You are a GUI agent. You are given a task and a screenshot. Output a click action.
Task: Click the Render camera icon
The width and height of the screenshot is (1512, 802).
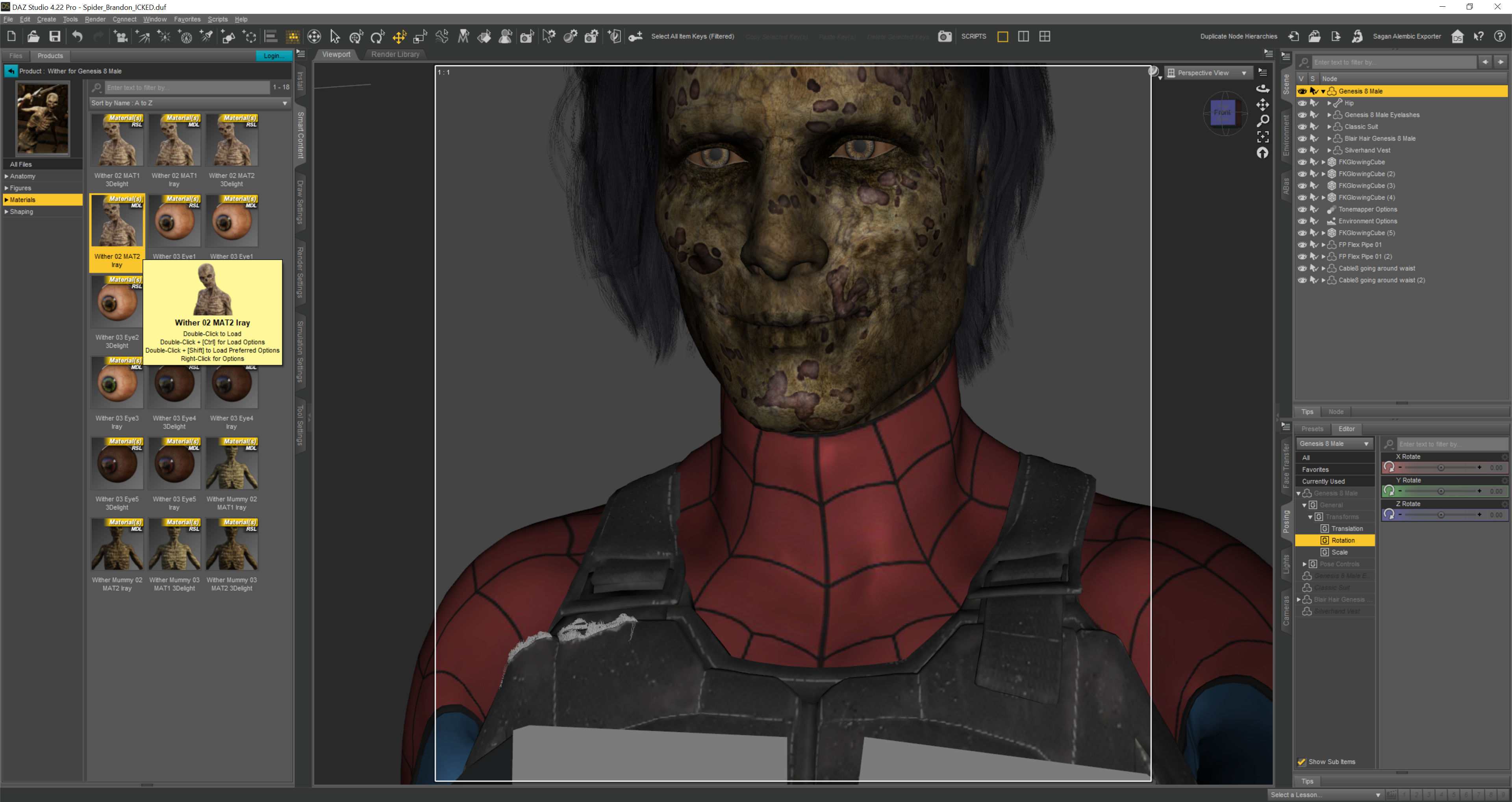coord(945,36)
